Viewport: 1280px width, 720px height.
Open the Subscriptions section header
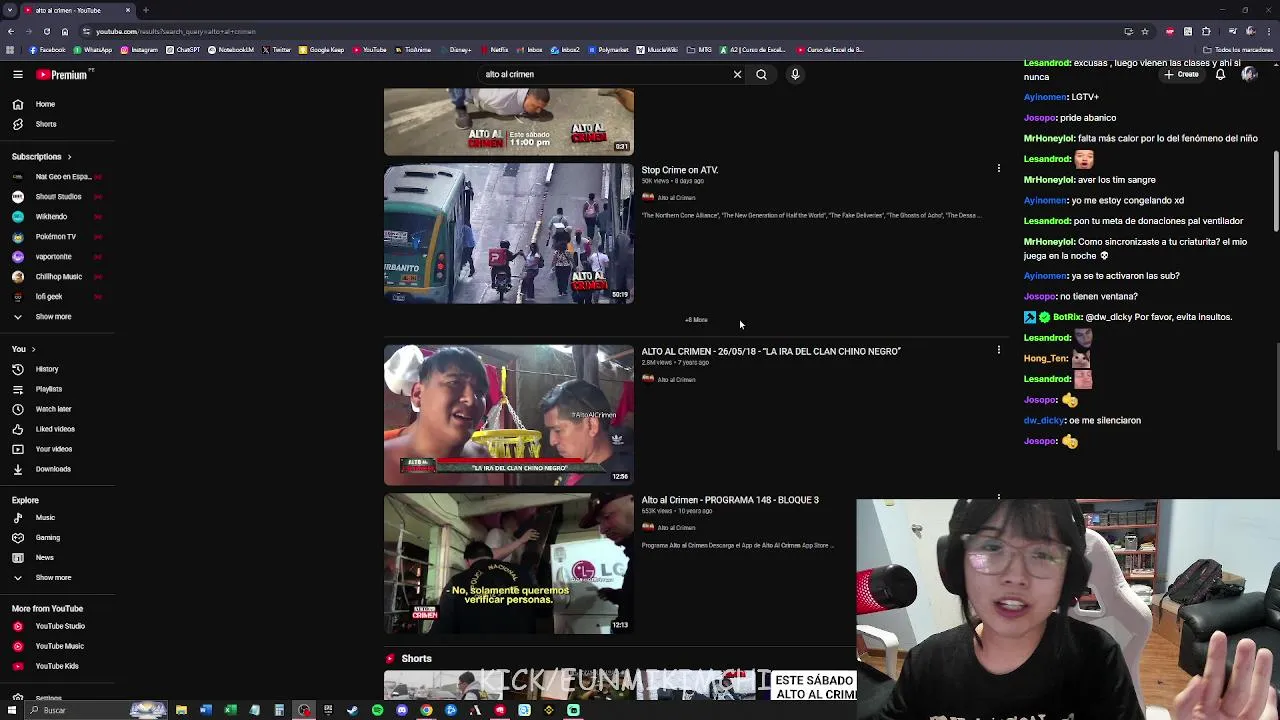(42, 156)
